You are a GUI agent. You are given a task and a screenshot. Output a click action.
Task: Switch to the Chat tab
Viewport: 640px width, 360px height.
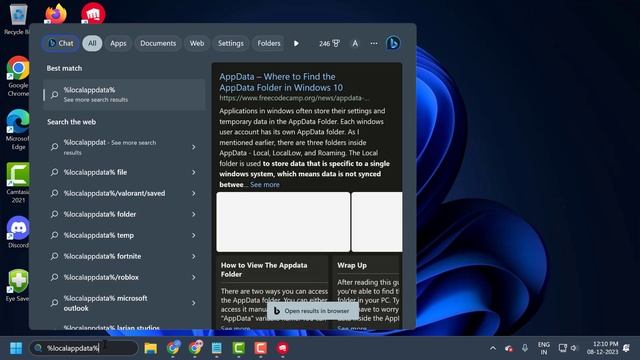coord(60,43)
